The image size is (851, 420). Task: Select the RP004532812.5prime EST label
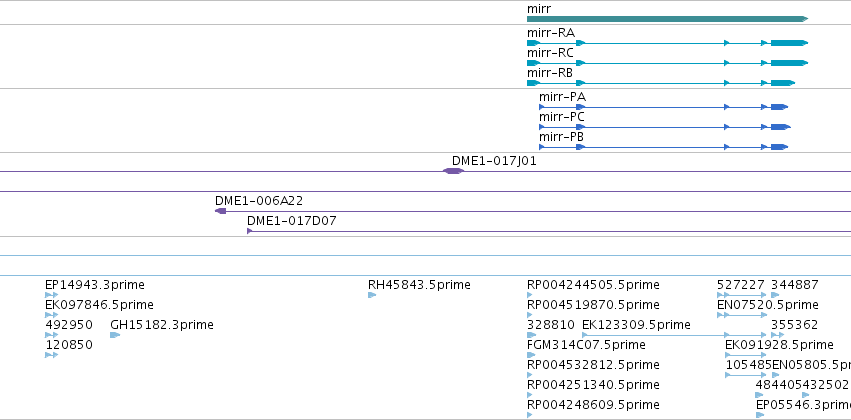tap(593, 365)
